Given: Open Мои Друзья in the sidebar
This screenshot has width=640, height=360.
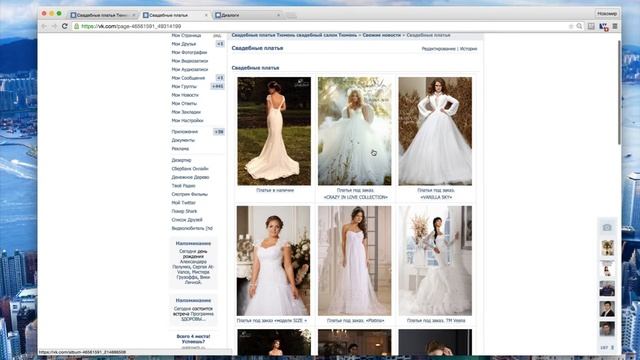Looking at the screenshot, I should [184, 44].
